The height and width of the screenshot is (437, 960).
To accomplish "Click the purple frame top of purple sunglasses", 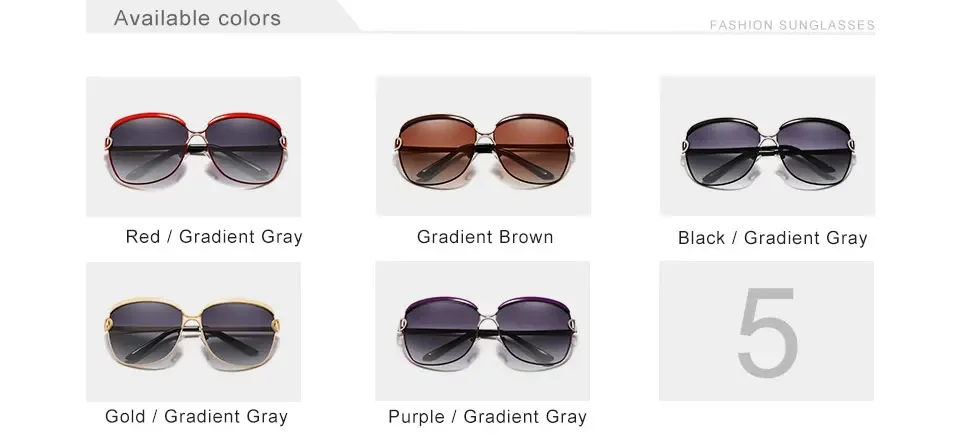I will 442,302.
